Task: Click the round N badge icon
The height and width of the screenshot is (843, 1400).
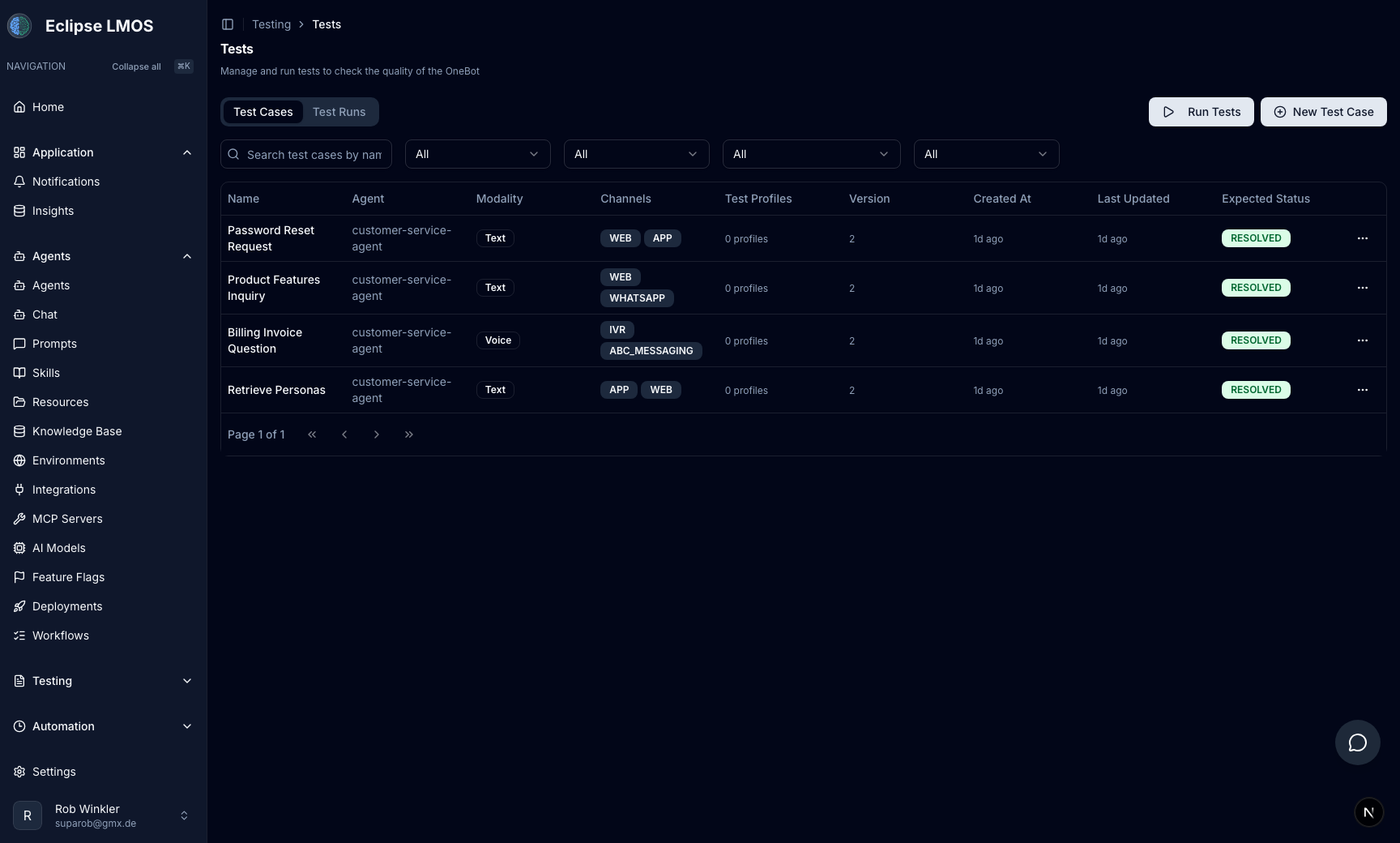Action: pos(1369,812)
